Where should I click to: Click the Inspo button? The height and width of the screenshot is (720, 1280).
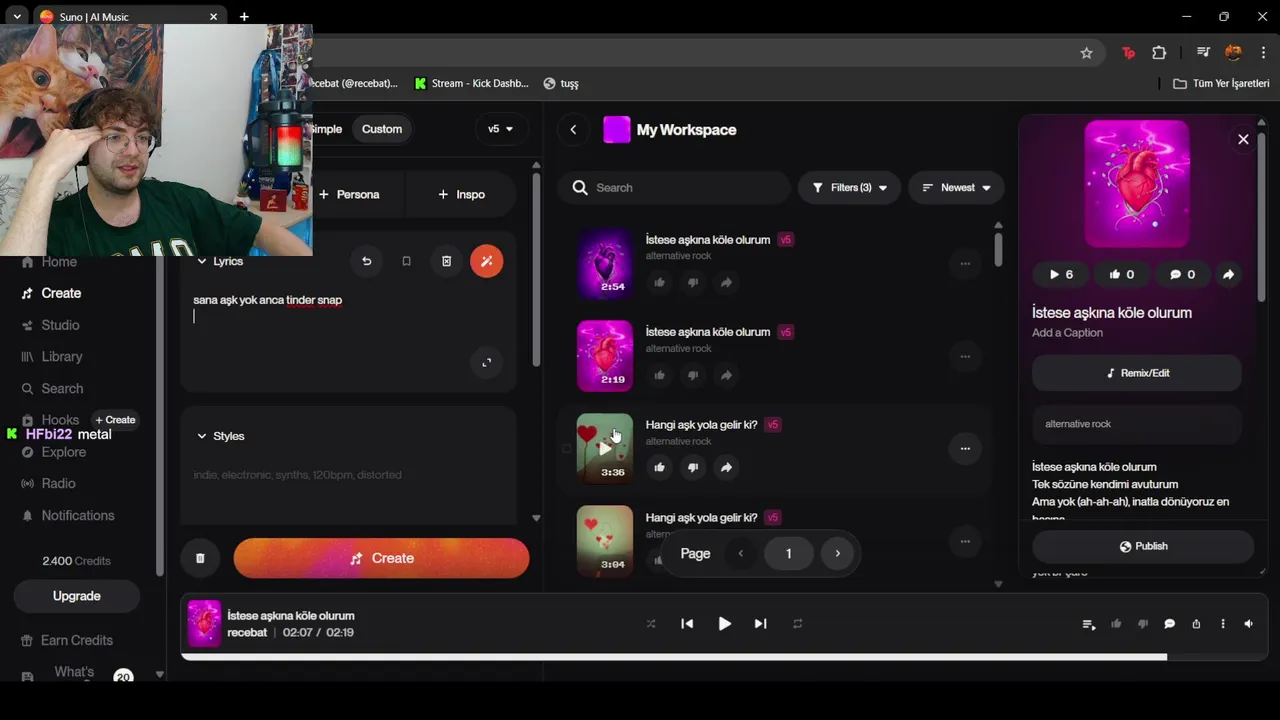pos(461,194)
